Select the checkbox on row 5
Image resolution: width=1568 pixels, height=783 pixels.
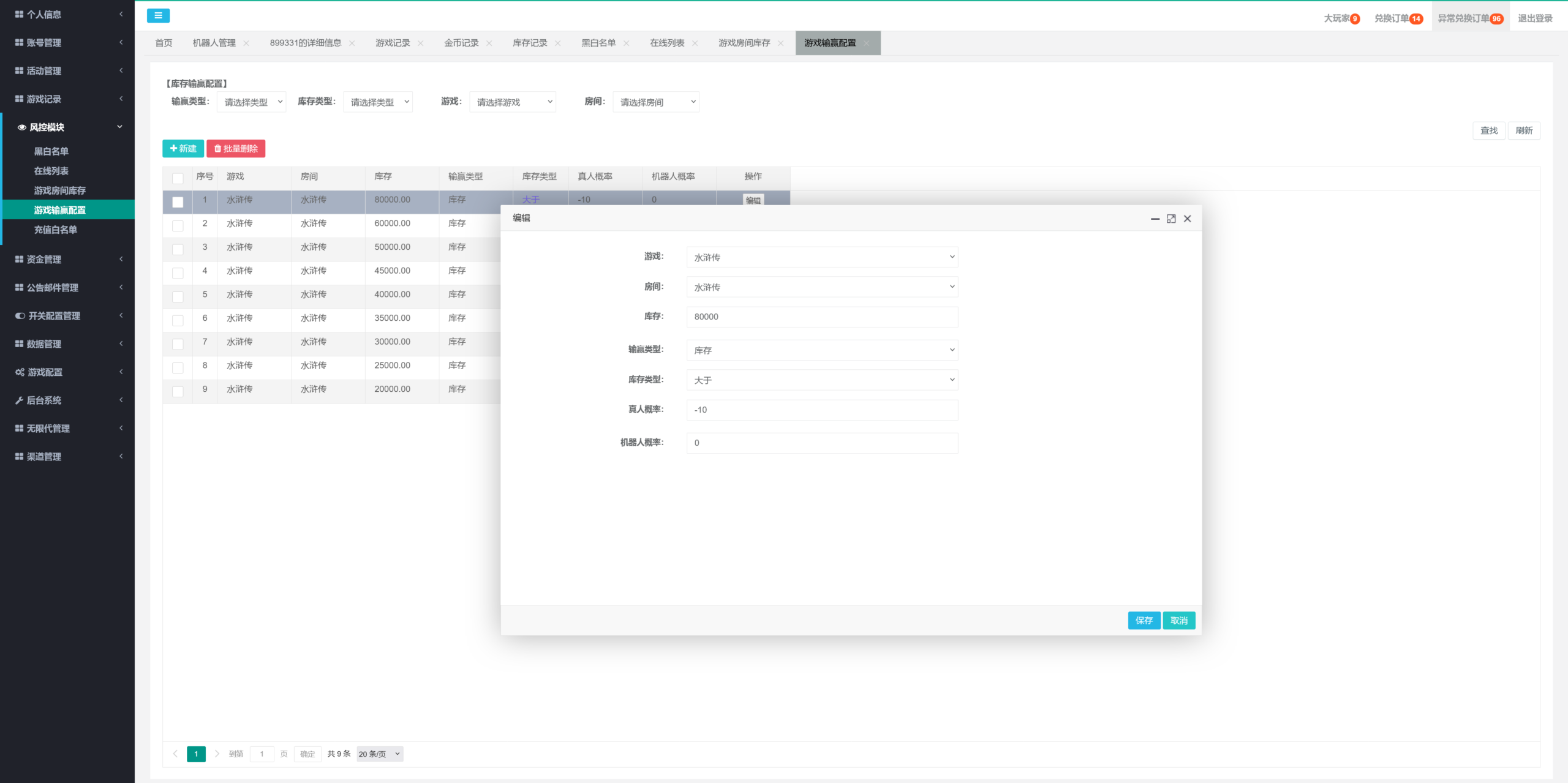tap(178, 296)
